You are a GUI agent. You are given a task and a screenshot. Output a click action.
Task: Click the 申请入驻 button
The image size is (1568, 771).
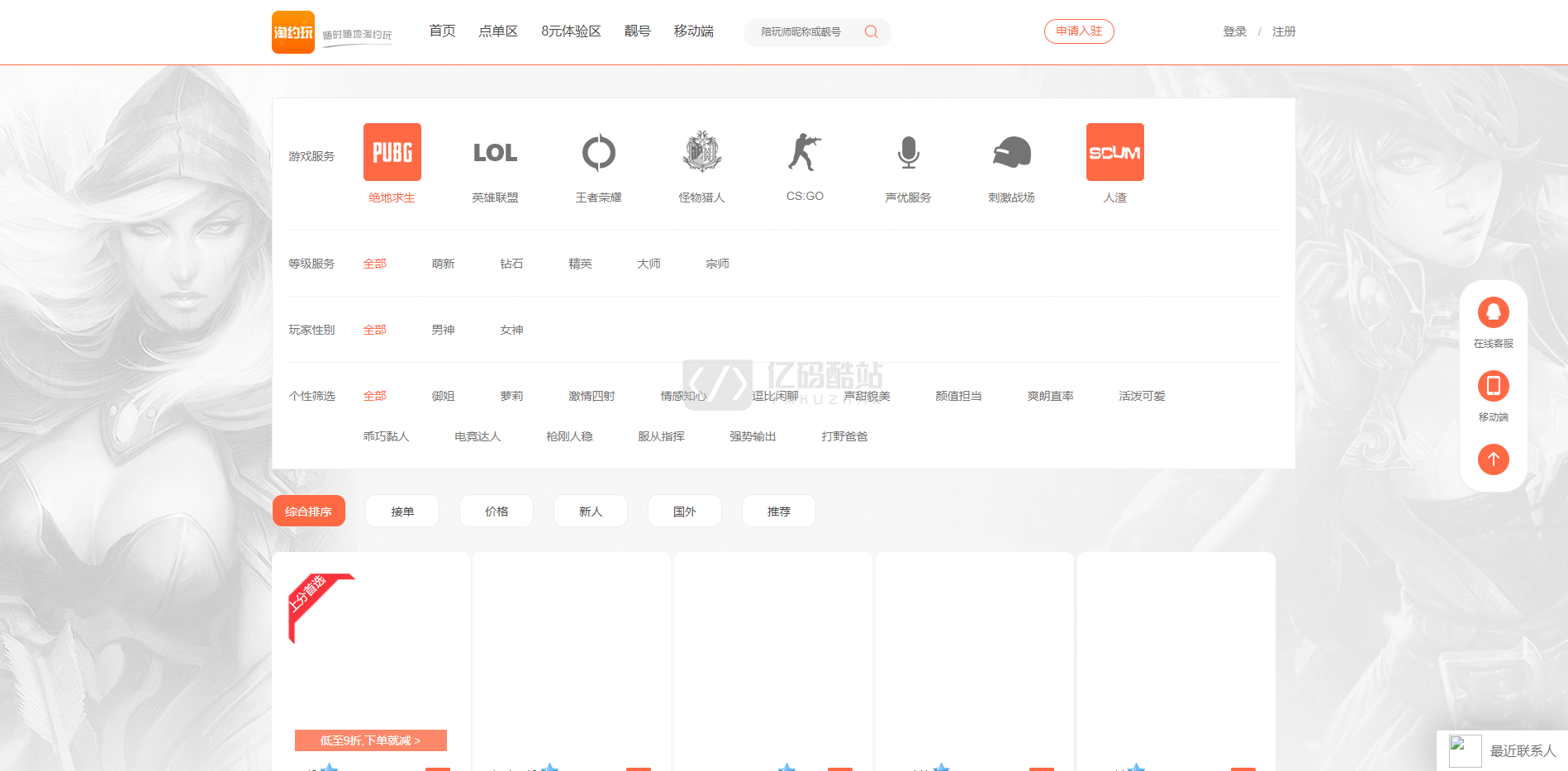tap(1079, 31)
